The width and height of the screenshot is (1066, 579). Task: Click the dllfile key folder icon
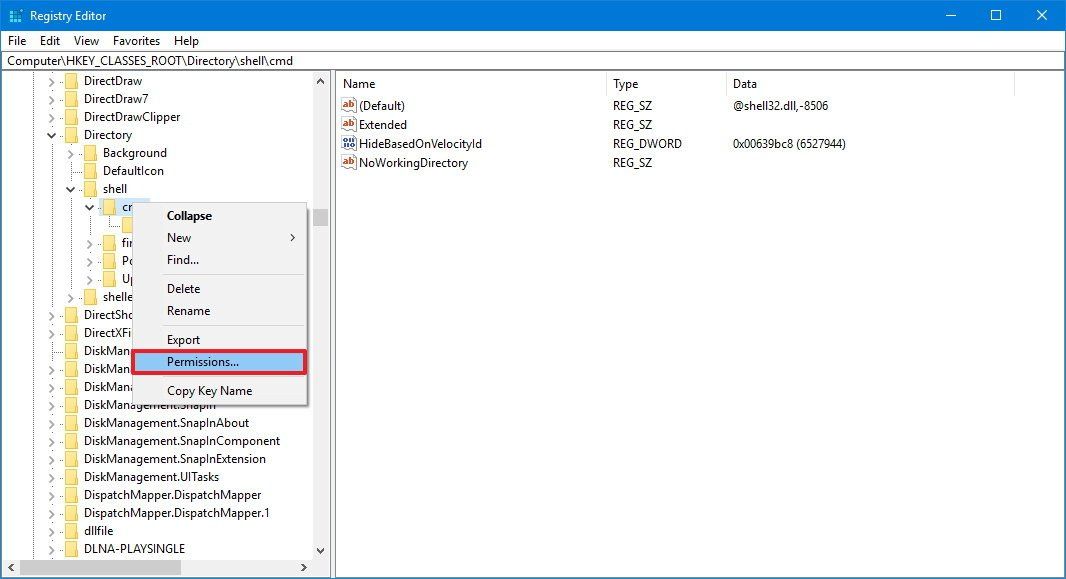(73, 530)
